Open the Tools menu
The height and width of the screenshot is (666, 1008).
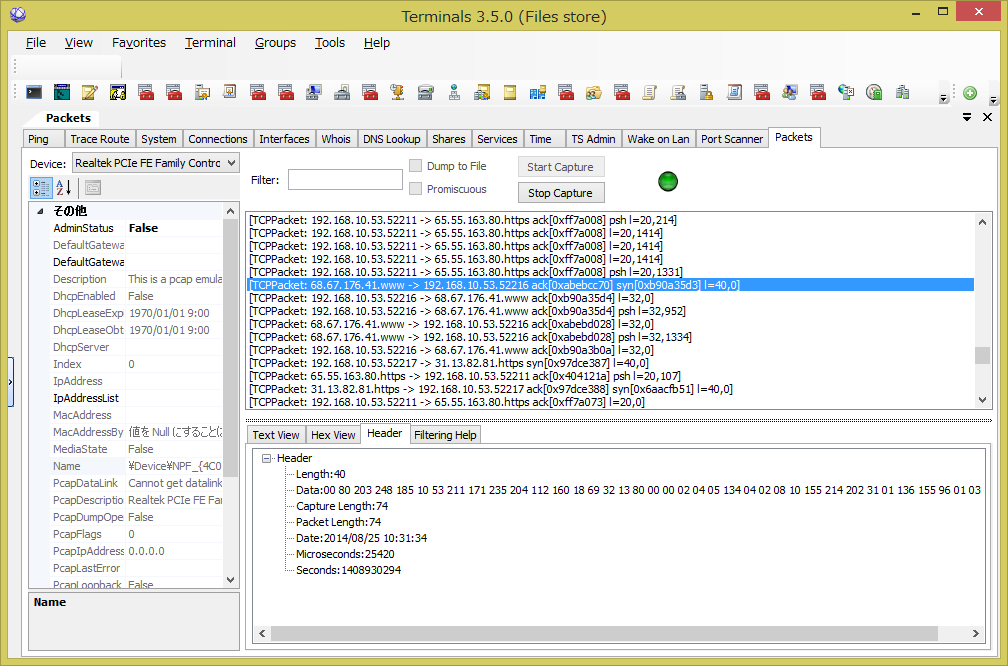[x=329, y=43]
